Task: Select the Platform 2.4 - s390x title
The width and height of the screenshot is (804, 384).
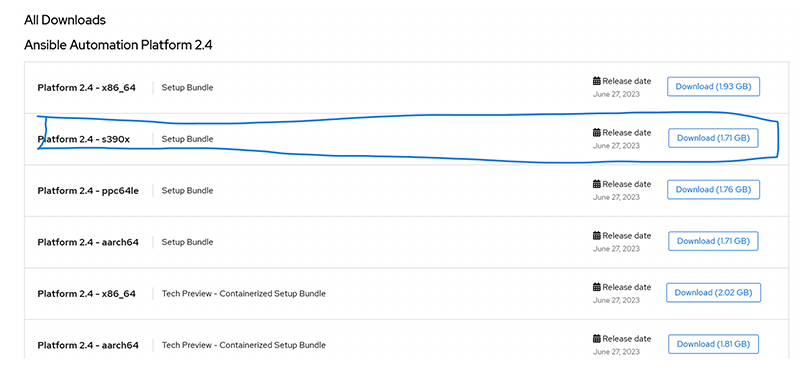Action: pos(84,139)
